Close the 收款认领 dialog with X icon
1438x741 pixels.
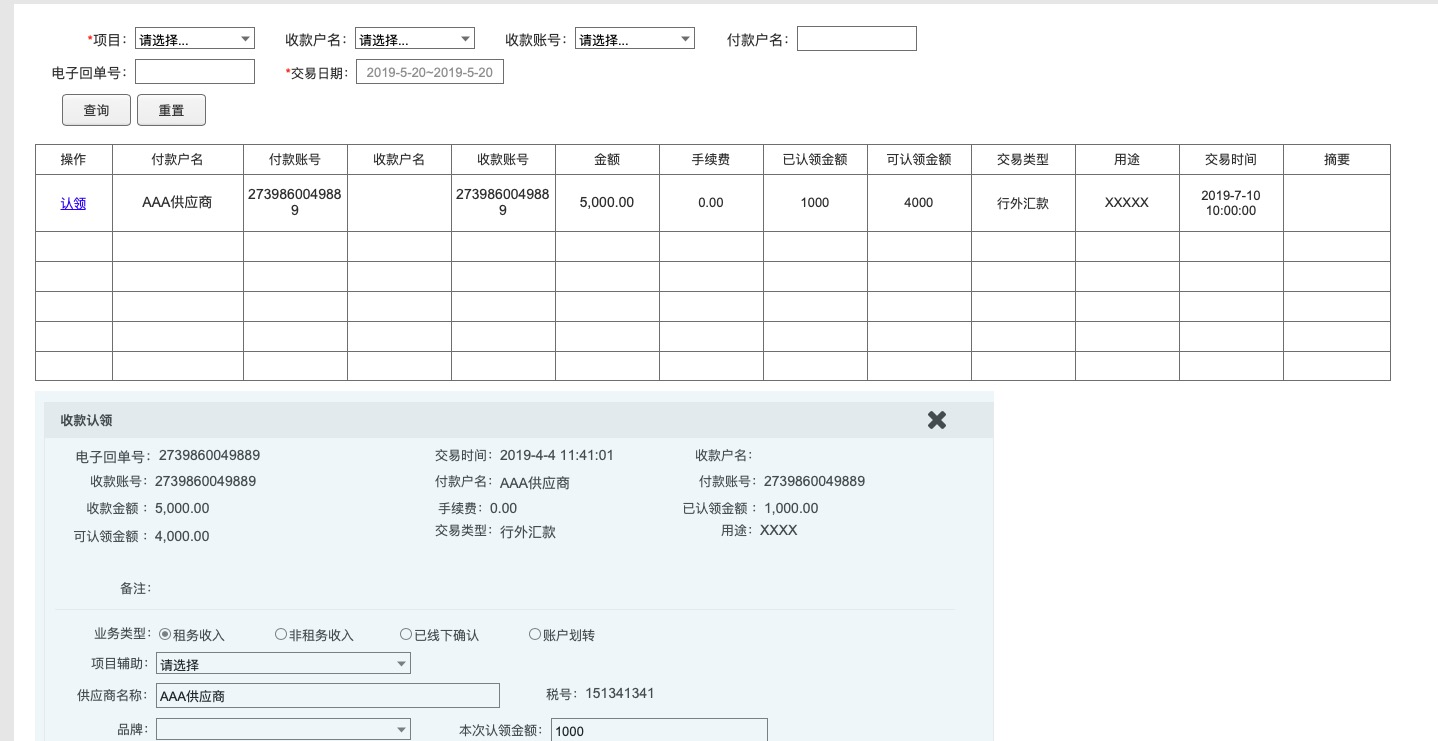(x=937, y=420)
